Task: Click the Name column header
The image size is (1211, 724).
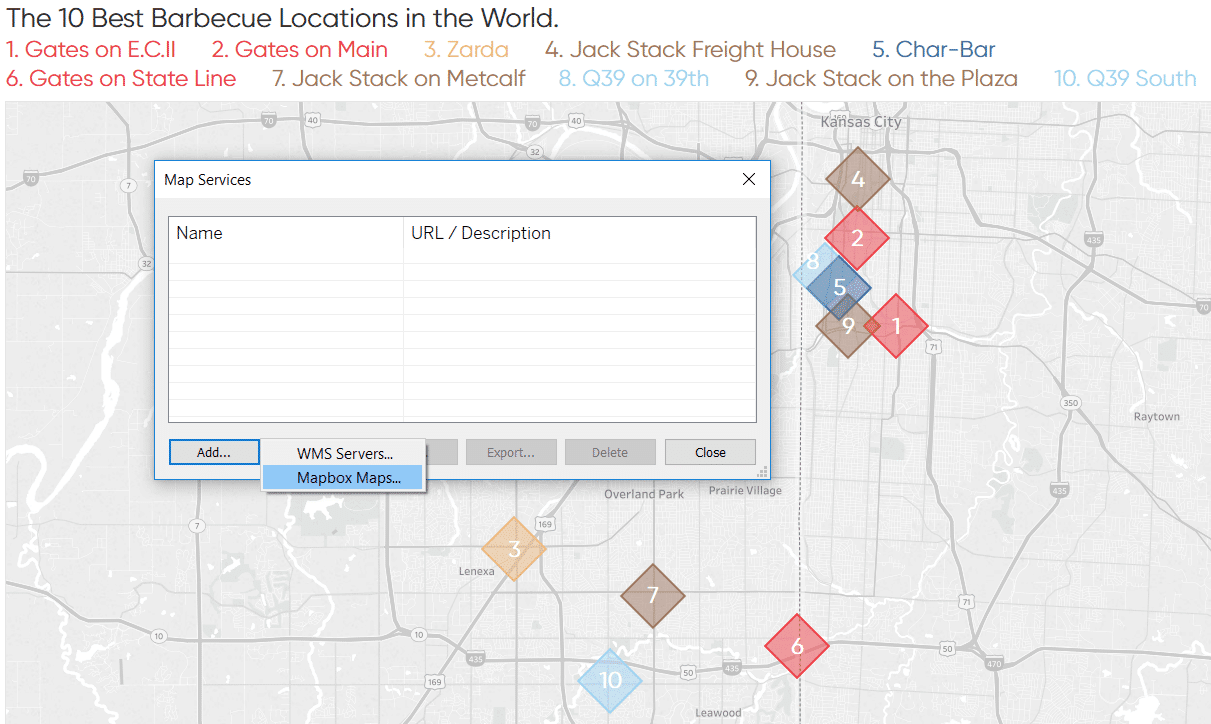Action: 199,233
